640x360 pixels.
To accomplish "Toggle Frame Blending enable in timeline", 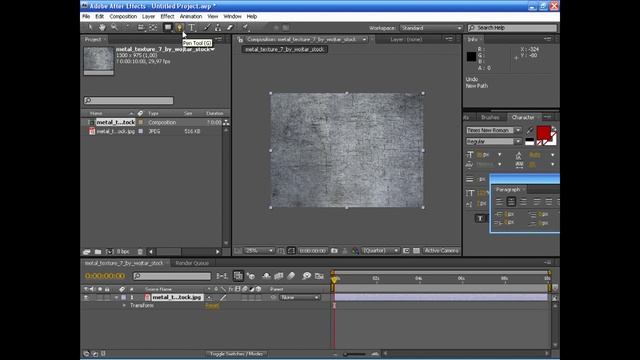I will pos(279,276).
